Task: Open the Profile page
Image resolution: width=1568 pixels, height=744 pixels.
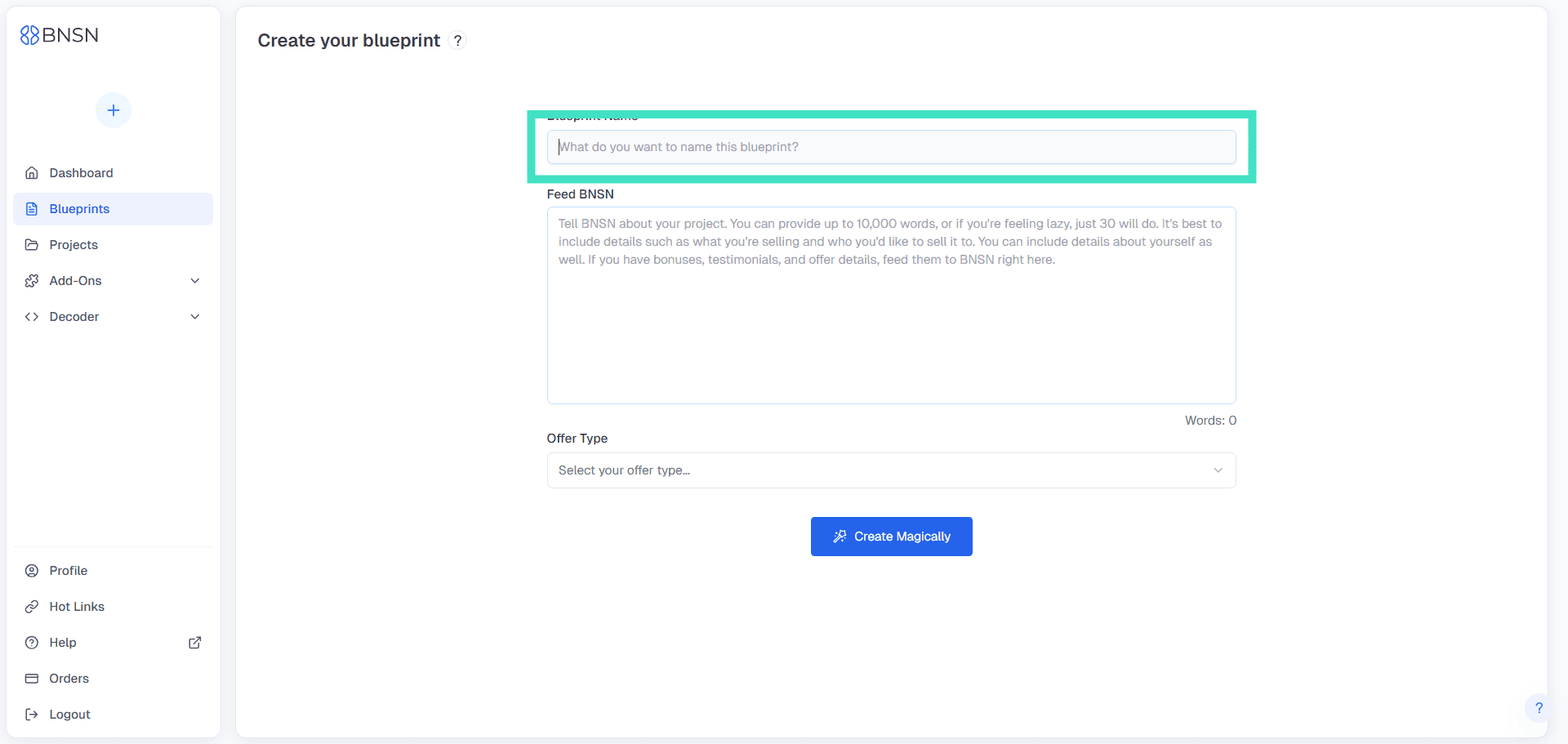Action: click(69, 571)
